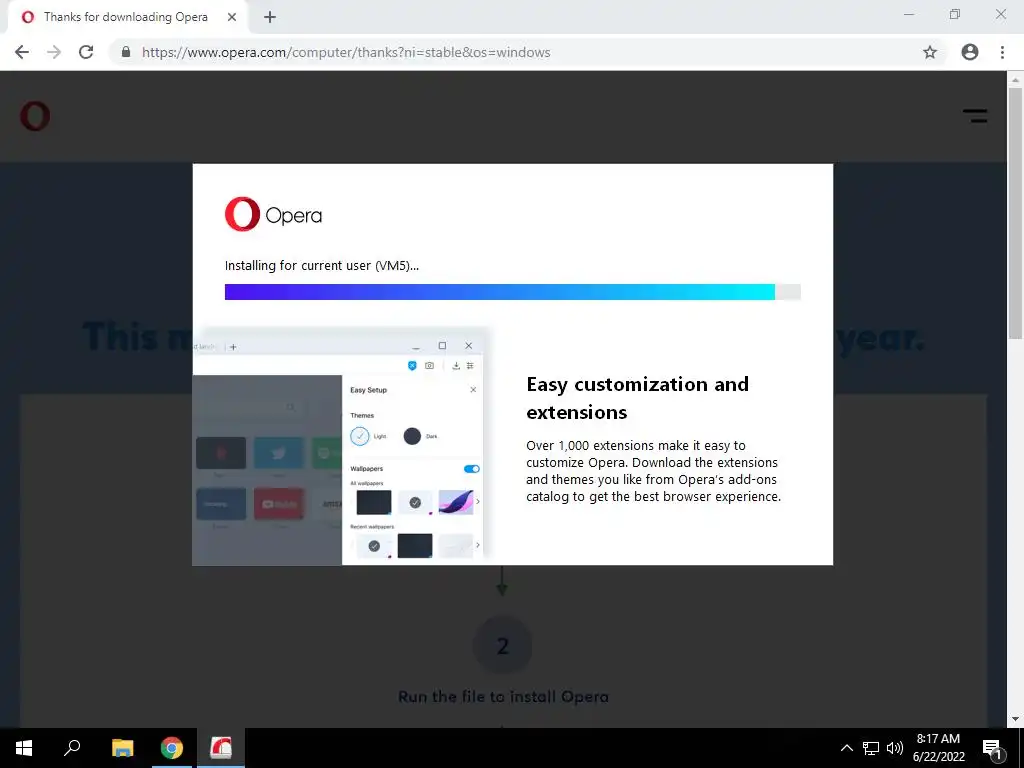The image size is (1024, 768).
Task: Go back with the browser back arrow
Action: pyautogui.click(x=22, y=52)
